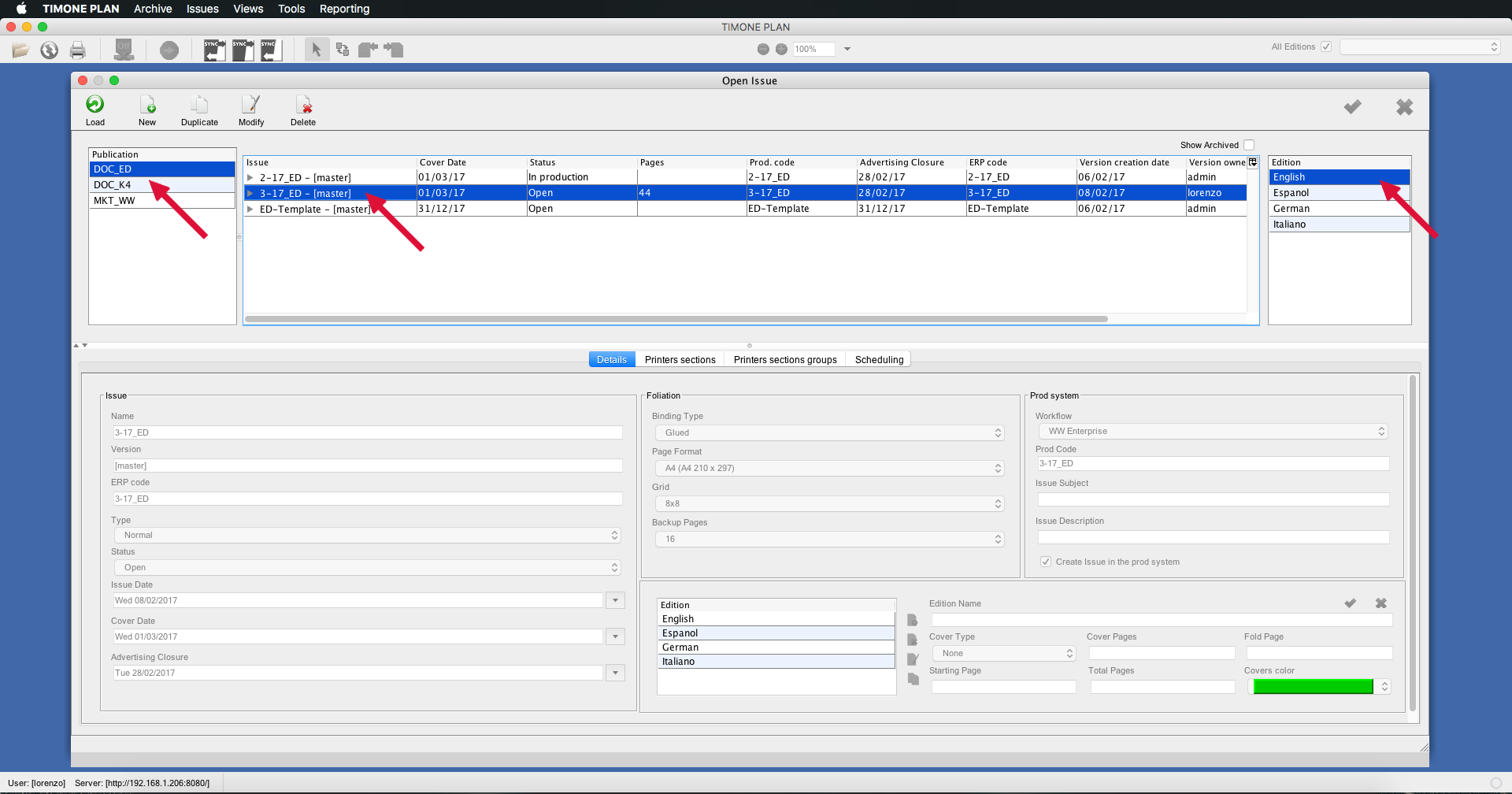
Task: Click the zoom out minus icon
Action: click(x=763, y=49)
